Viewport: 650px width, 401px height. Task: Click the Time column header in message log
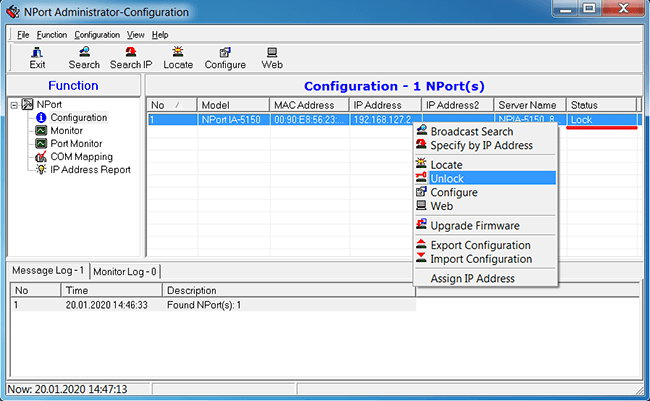112,290
